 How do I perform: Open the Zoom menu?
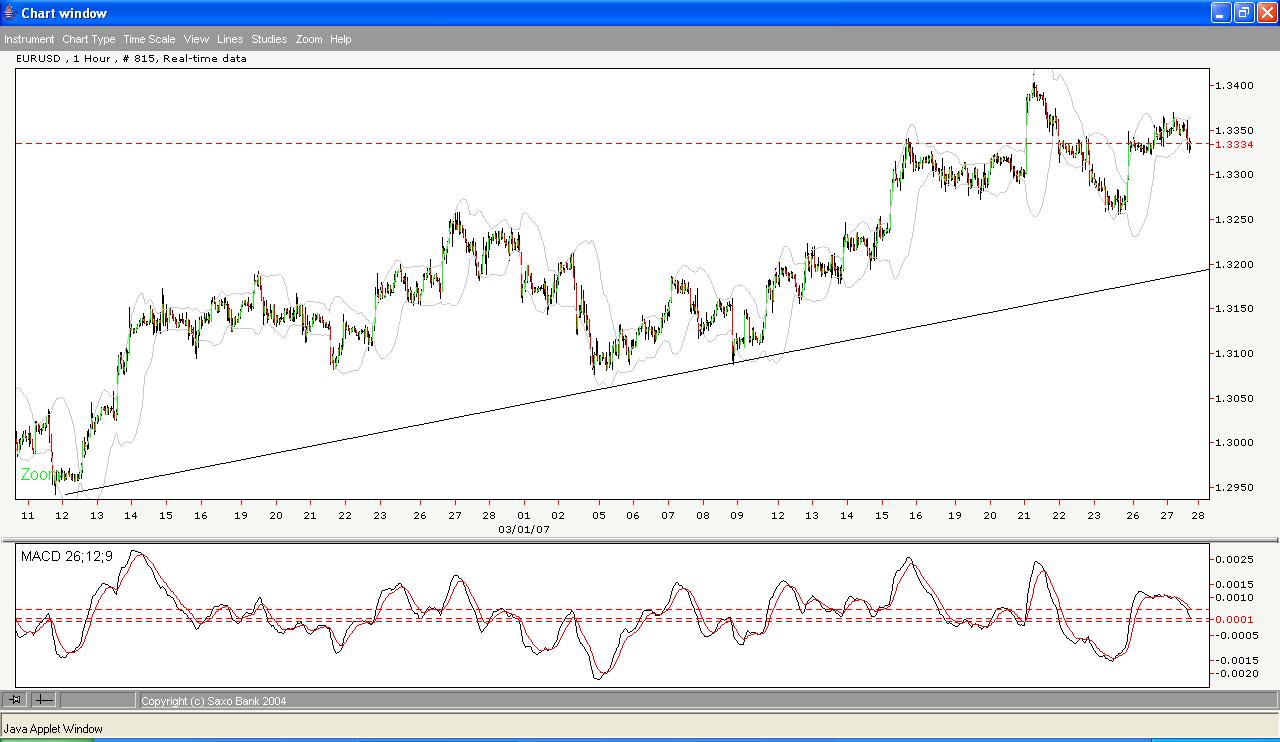(x=309, y=39)
